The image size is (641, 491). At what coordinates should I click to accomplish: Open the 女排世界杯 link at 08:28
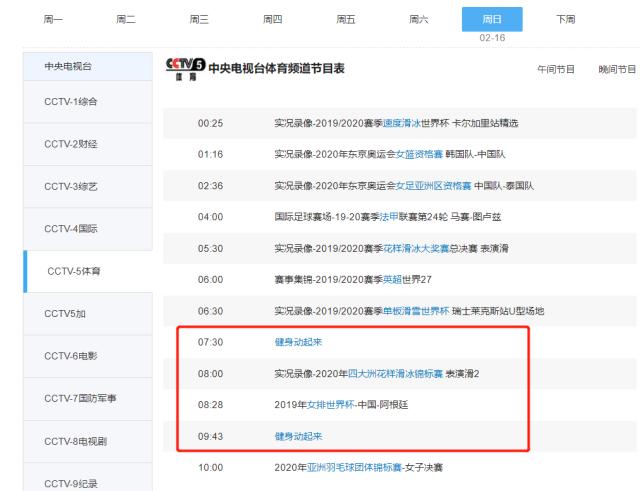(x=331, y=405)
